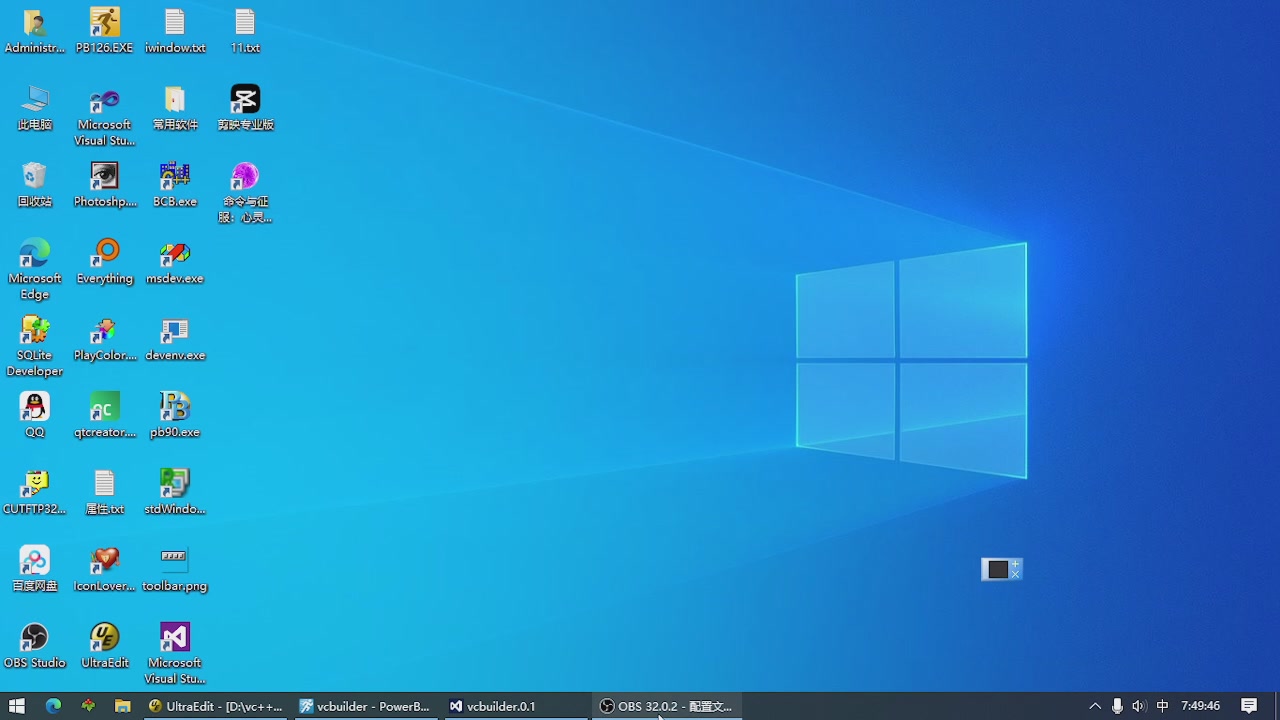Viewport: 1280px width, 720px height.
Task: Select the iwindow.txt file icon
Action: click(175, 23)
